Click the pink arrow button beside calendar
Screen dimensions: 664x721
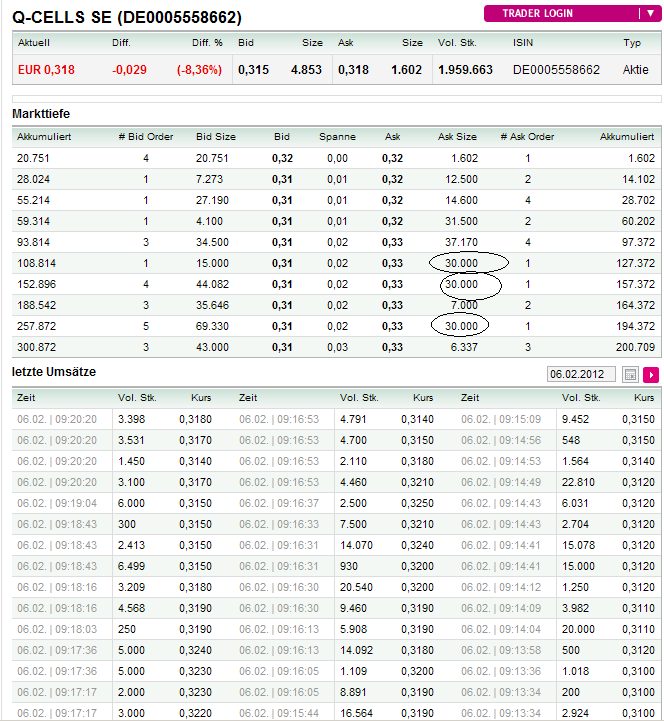coord(651,374)
